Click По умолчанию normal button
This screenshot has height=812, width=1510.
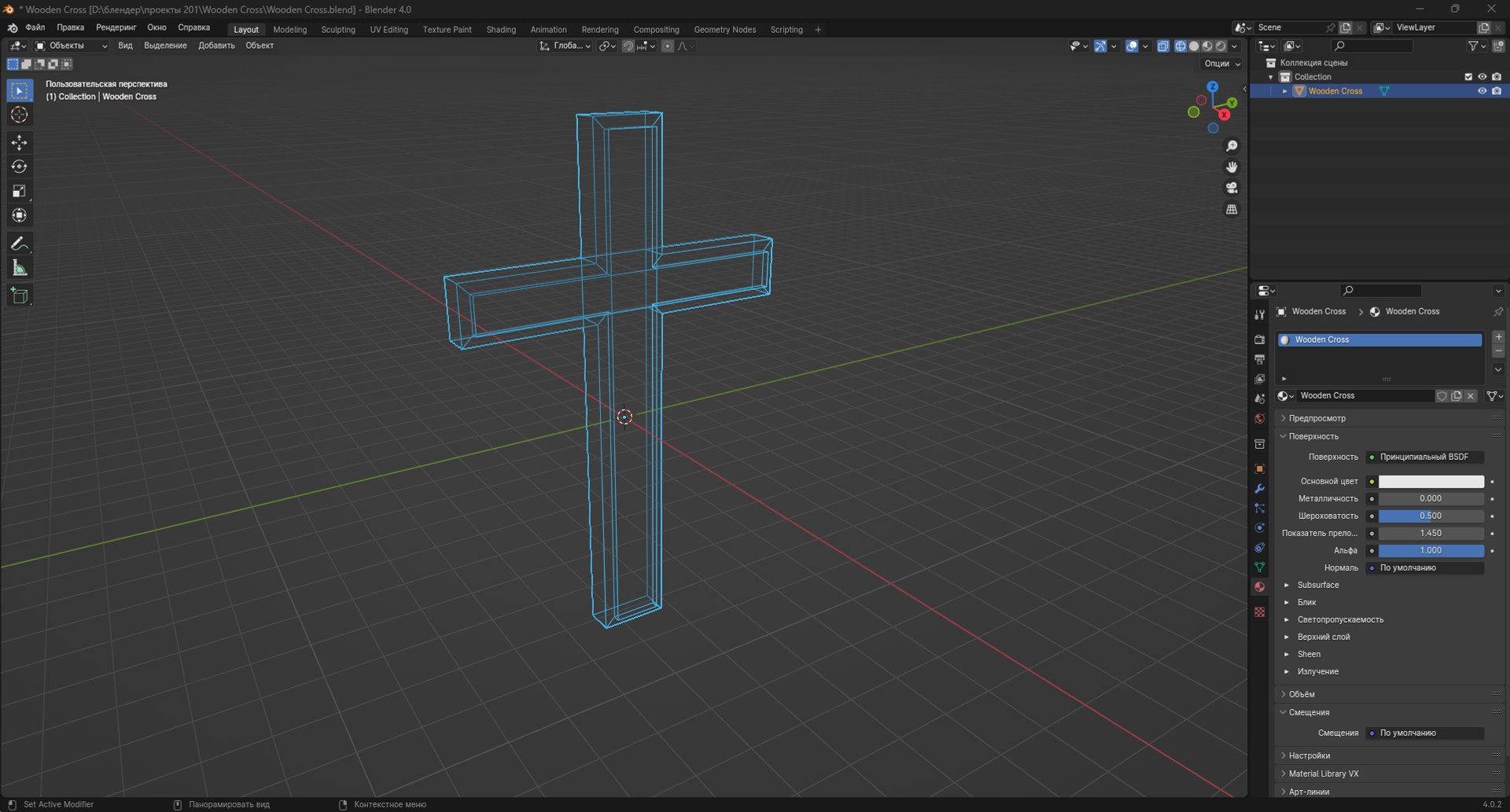tap(1425, 568)
